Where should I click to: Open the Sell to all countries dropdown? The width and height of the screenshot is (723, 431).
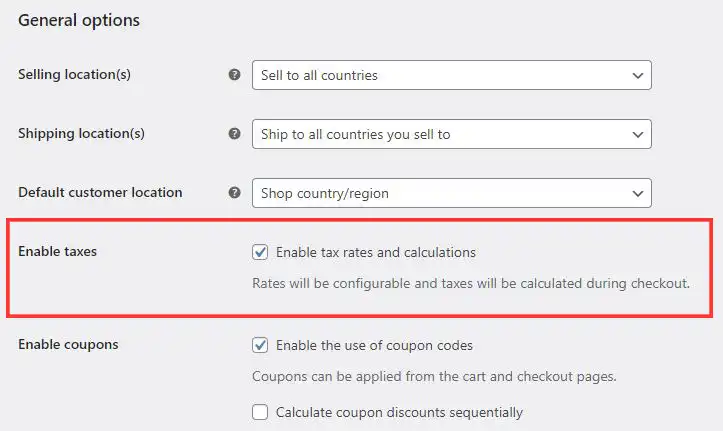452,75
